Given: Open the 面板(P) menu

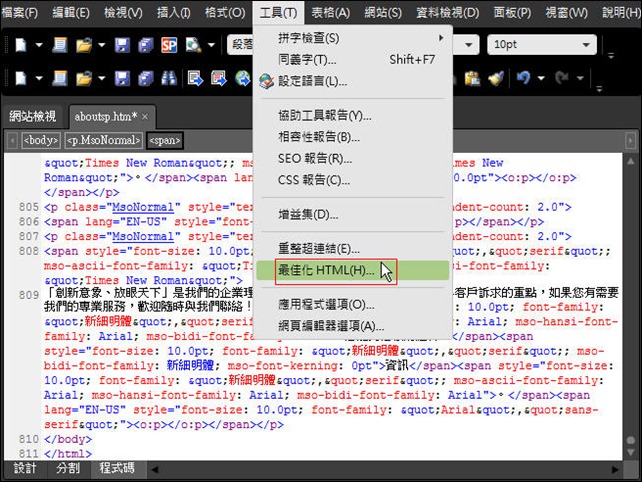Looking at the screenshot, I should [512, 13].
